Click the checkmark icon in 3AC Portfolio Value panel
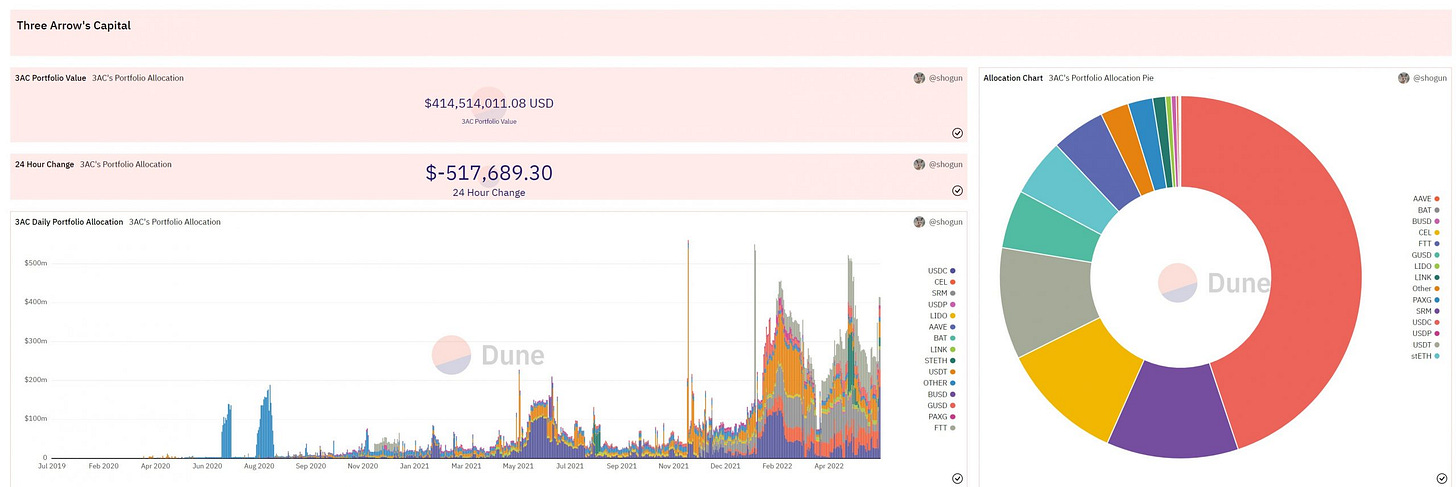 [x=957, y=132]
